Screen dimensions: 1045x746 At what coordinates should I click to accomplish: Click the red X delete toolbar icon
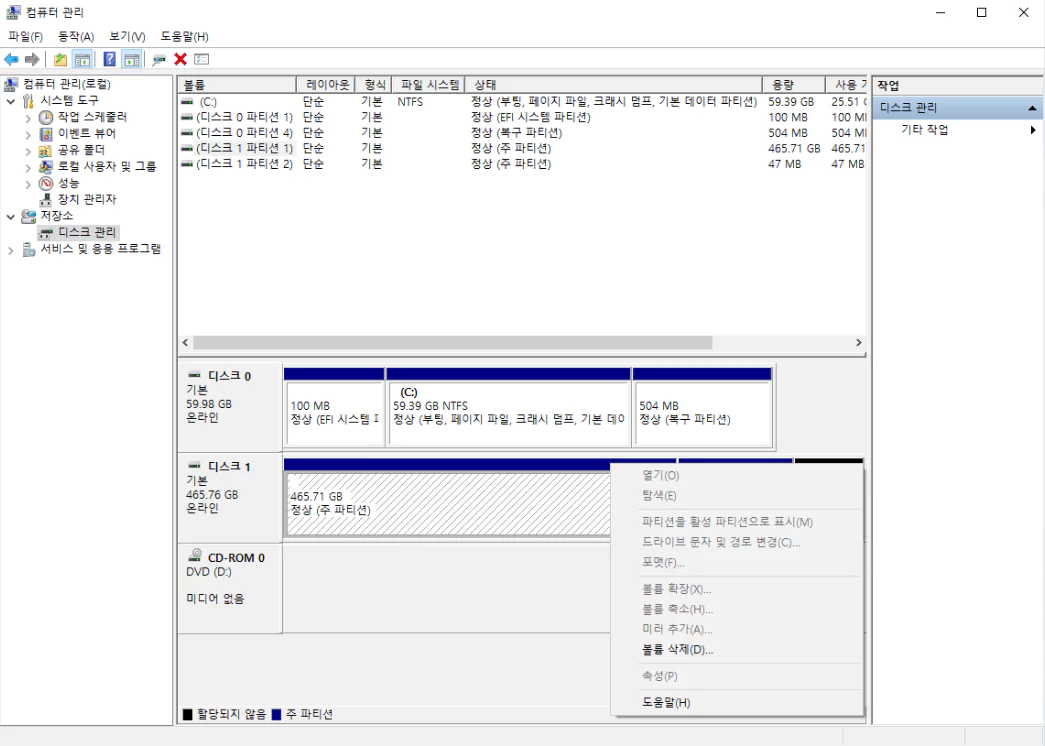pos(180,59)
